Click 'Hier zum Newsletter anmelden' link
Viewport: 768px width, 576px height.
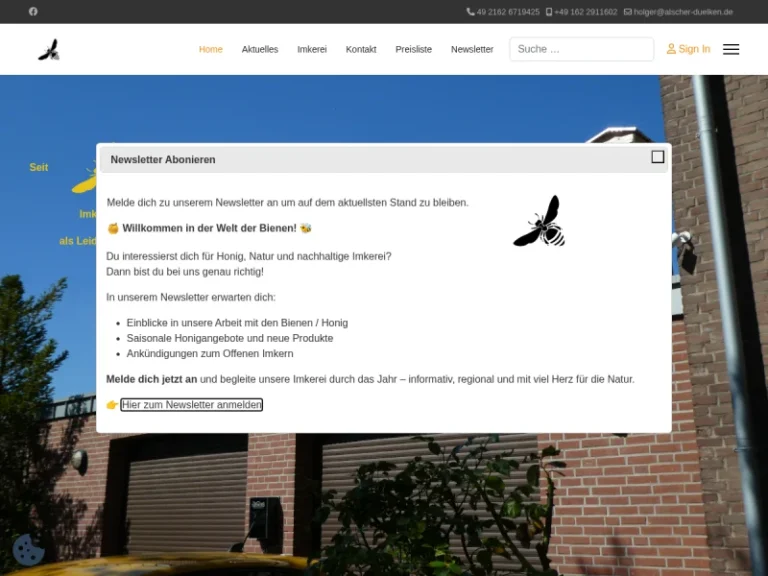tap(192, 405)
